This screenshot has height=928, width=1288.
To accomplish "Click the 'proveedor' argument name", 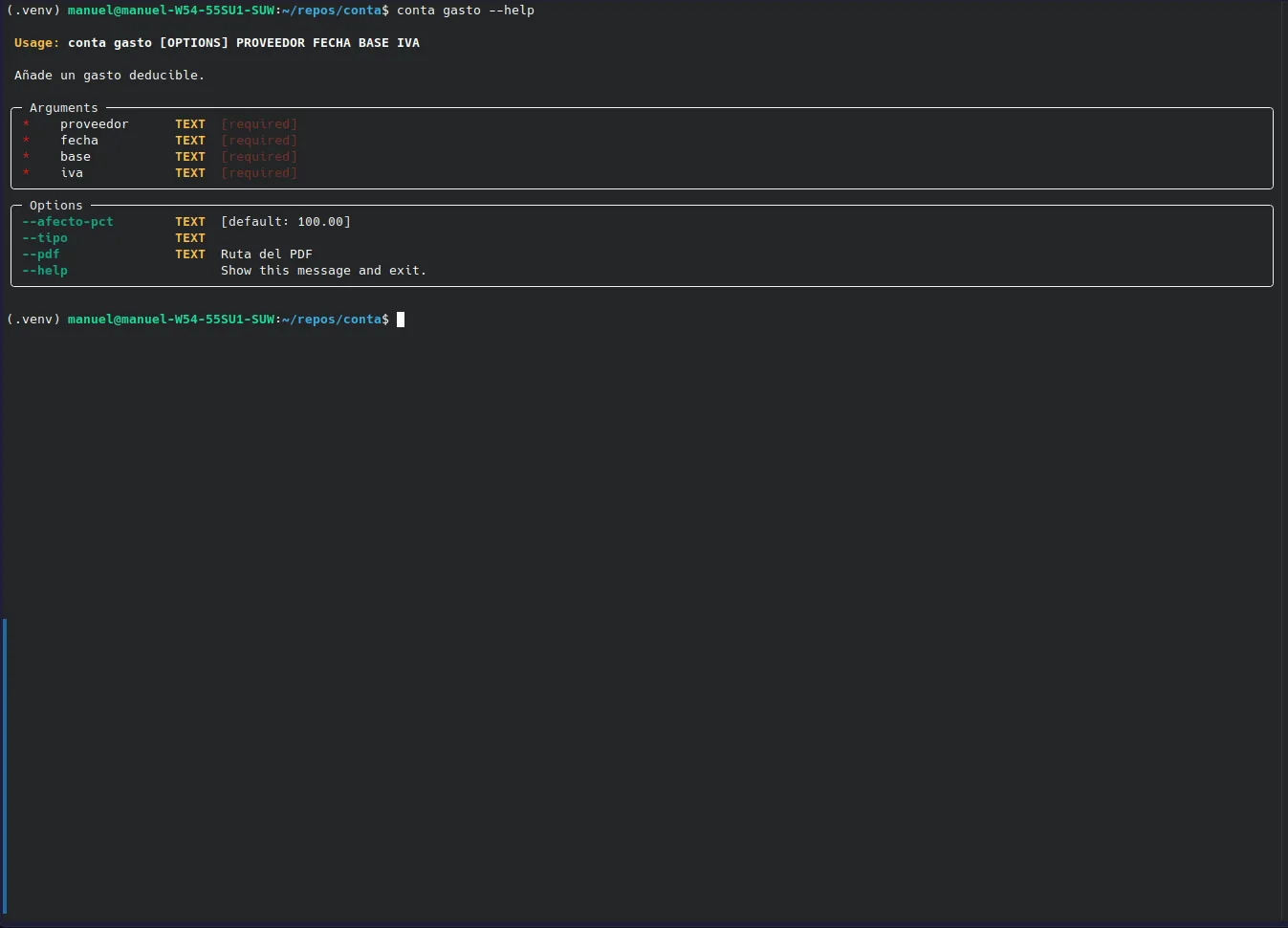I will coord(94,123).
